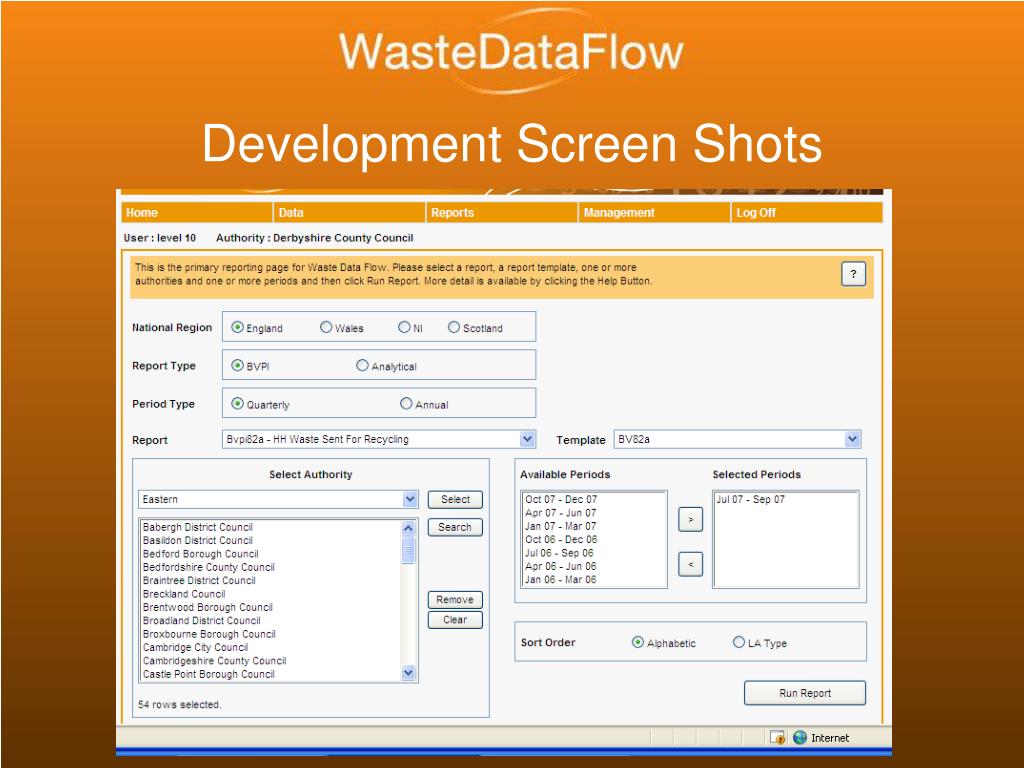Set period type to Quarterly
The width and height of the screenshot is (1024, 768).
point(238,404)
